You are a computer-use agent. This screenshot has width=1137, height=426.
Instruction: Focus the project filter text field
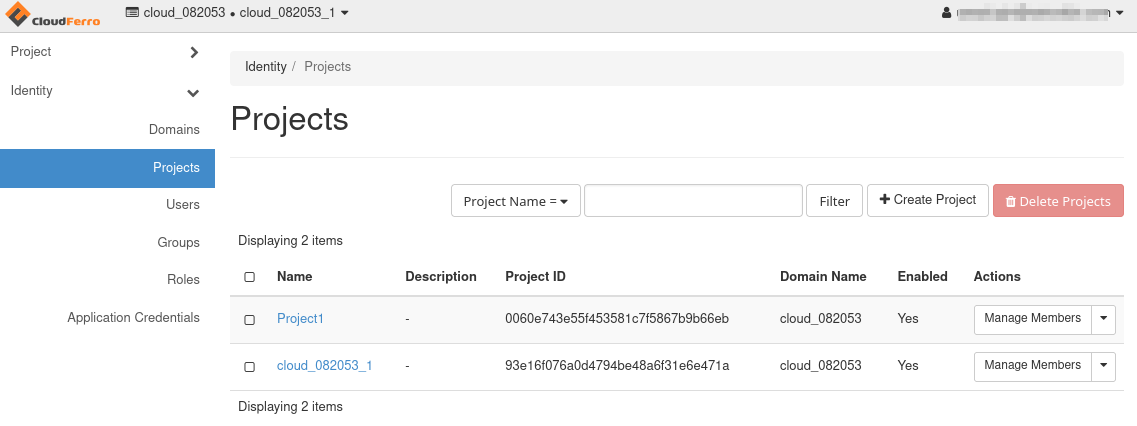[693, 201]
